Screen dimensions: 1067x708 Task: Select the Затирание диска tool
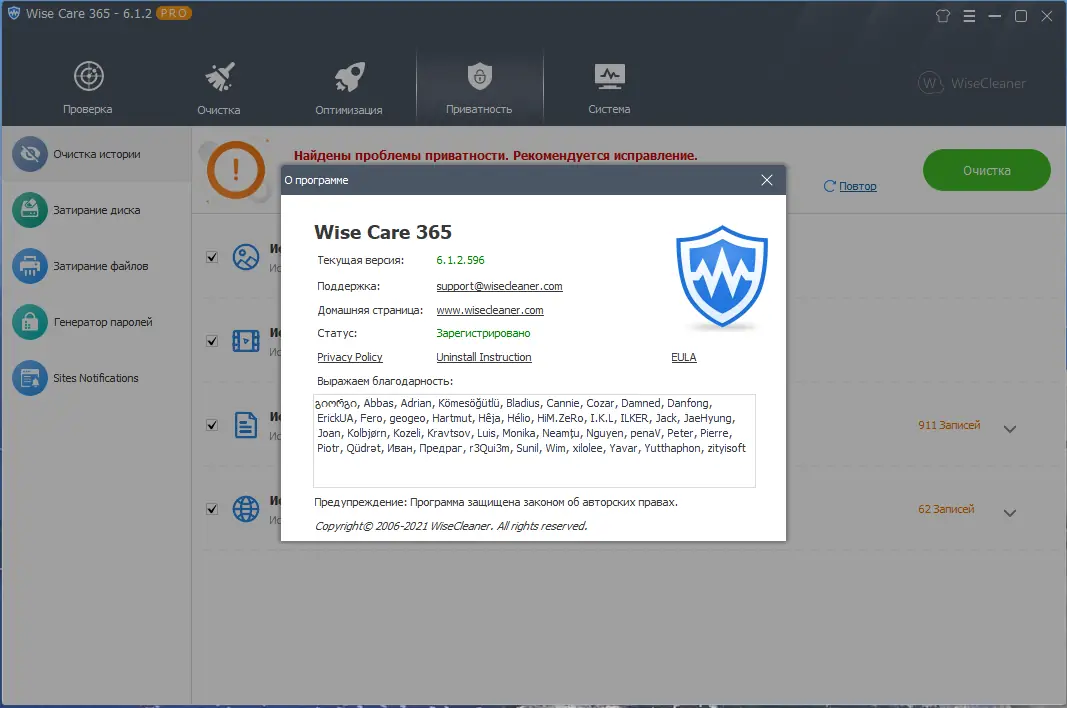95,210
